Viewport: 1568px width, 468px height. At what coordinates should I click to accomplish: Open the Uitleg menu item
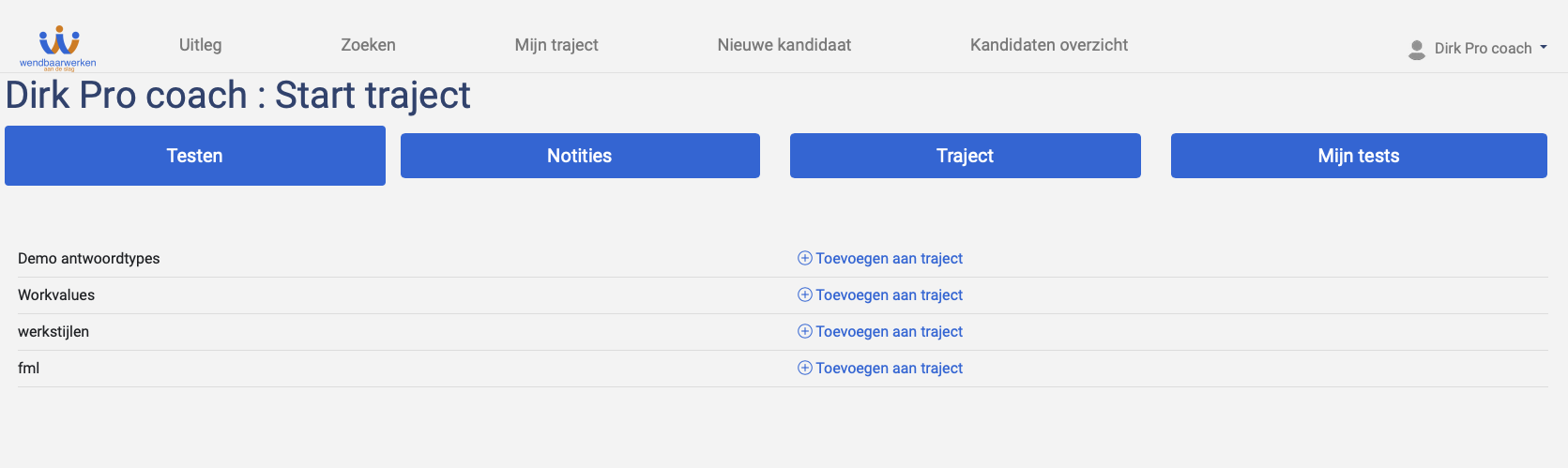click(201, 45)
